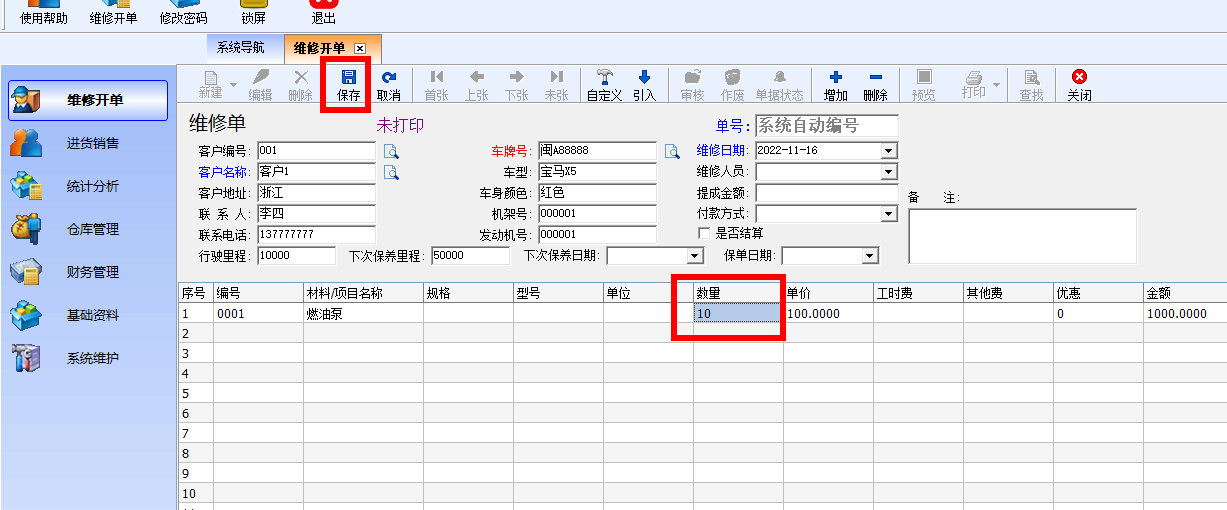Toggle the 是否结算 checkbox
This screenshot has width=1227, height=510.
[x=704, y=233]
